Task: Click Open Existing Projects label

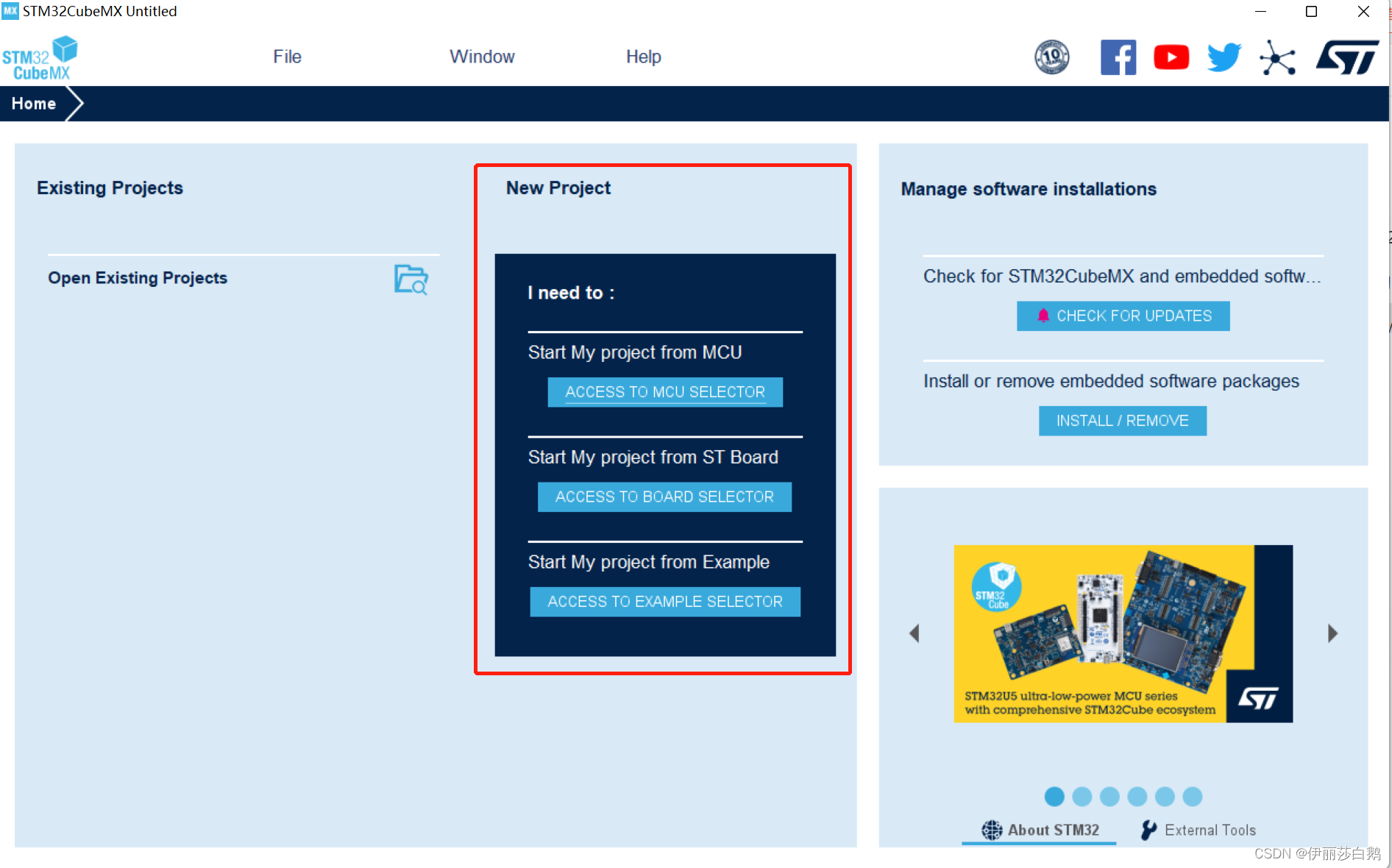Action: point(138,278)
